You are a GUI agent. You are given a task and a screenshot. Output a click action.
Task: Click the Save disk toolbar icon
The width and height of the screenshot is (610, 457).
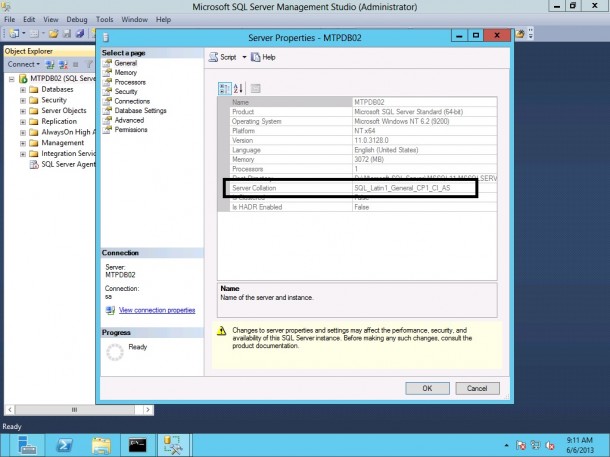tap(67, 34)
